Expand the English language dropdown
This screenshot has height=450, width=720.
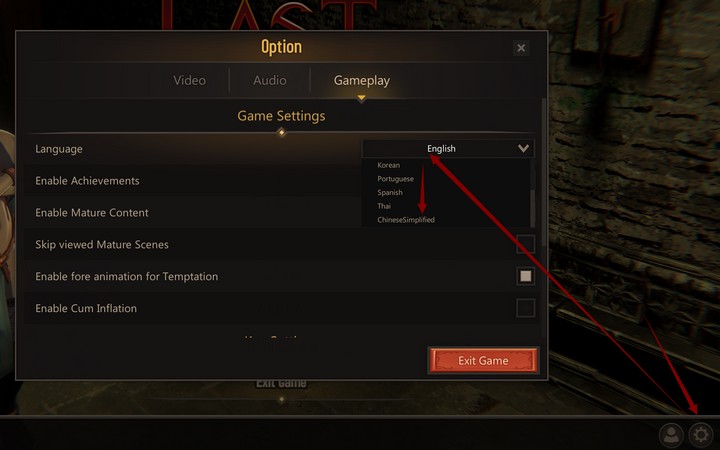pos(448,148)
